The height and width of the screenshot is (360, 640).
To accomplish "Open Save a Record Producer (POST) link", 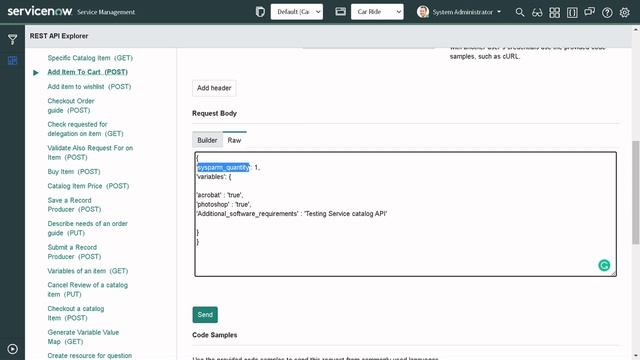I will click(74, 205).
